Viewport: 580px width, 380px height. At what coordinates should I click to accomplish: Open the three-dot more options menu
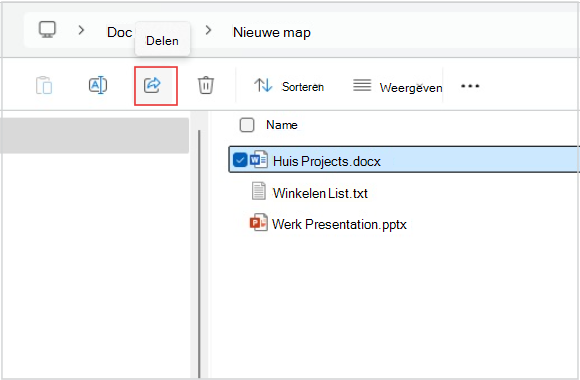pos(470,86)
